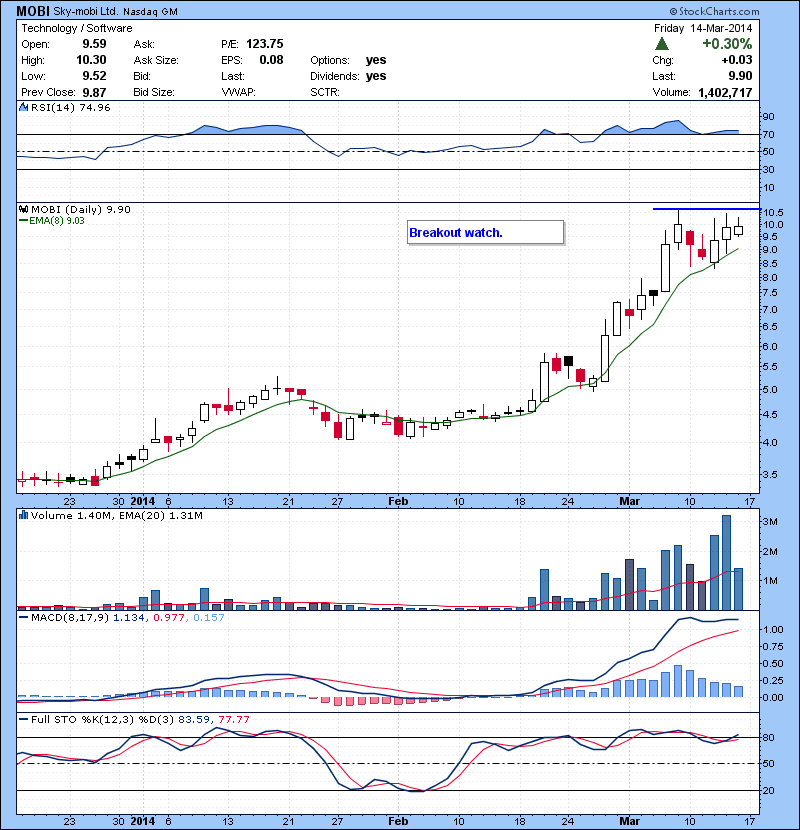Click the green up-arrow change indicator
The width and height of the screenshot is (800, 830).
tap(661, 43)
